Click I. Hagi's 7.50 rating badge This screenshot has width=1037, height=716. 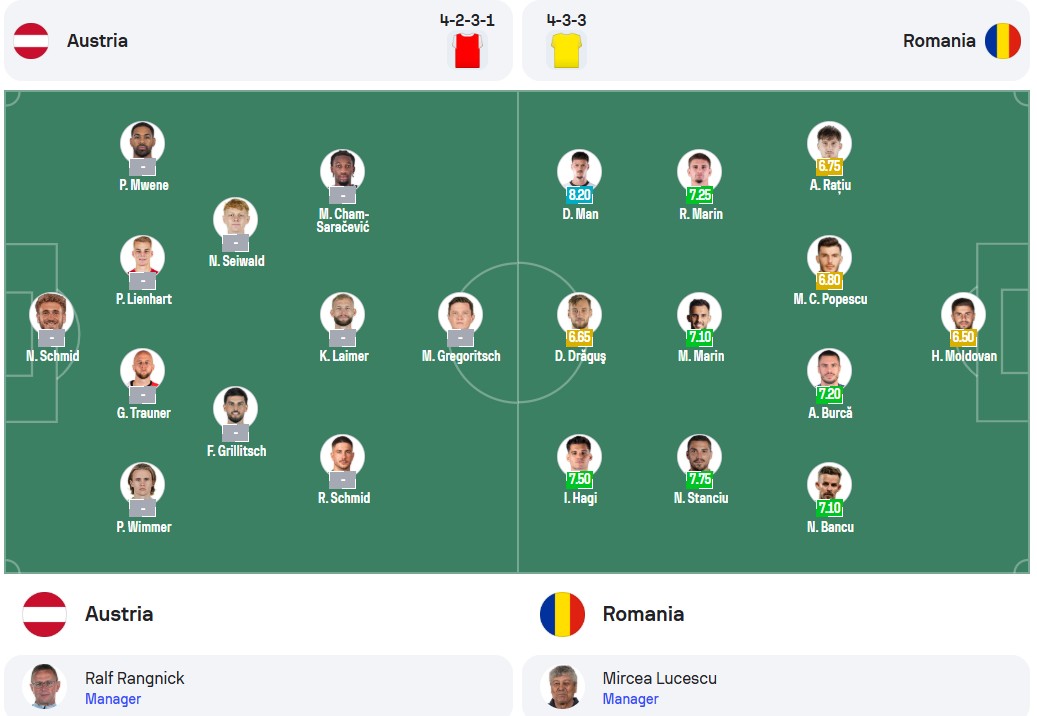pos(579,479)
